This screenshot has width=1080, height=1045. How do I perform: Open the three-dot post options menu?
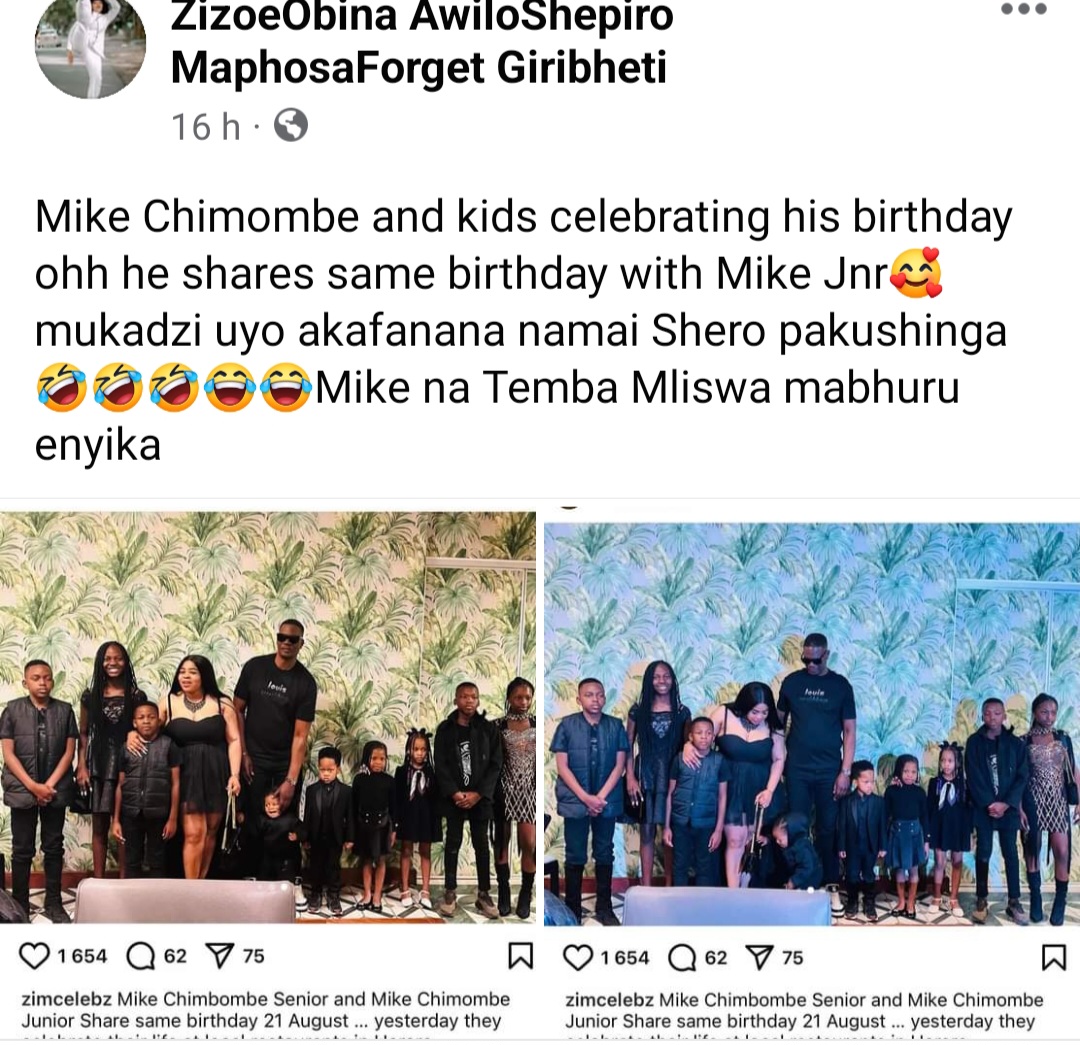[1024, 10]
